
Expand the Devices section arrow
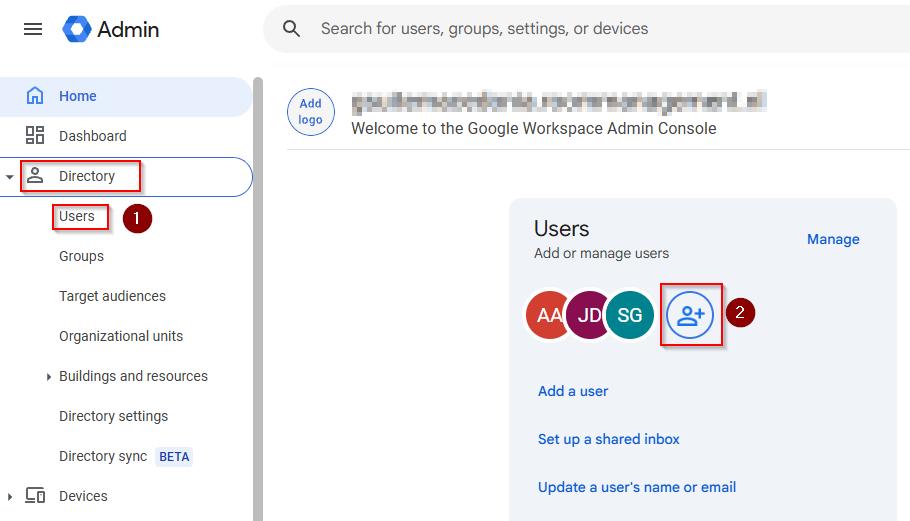[x=10, y=497]
